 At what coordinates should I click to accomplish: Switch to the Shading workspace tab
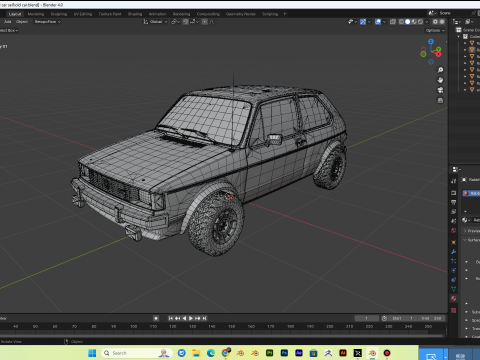tap(135, 14)
